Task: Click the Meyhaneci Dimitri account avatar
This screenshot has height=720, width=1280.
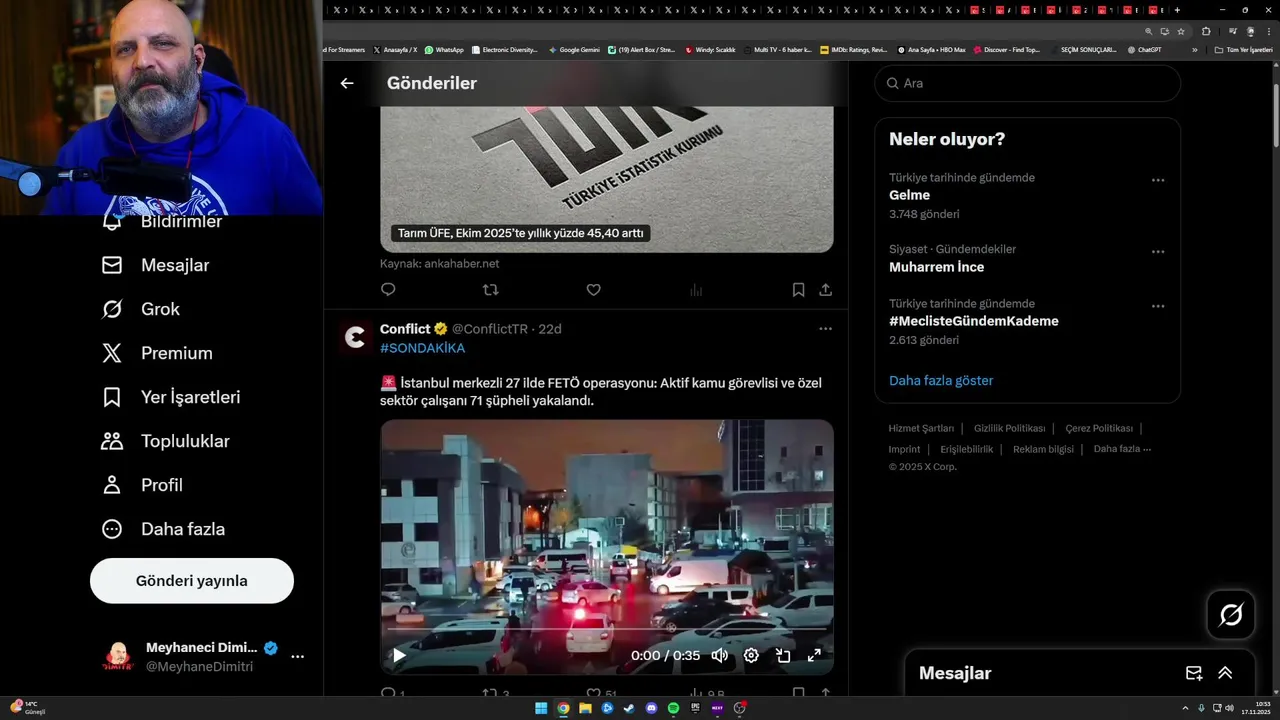Action: tap(118, 657)
